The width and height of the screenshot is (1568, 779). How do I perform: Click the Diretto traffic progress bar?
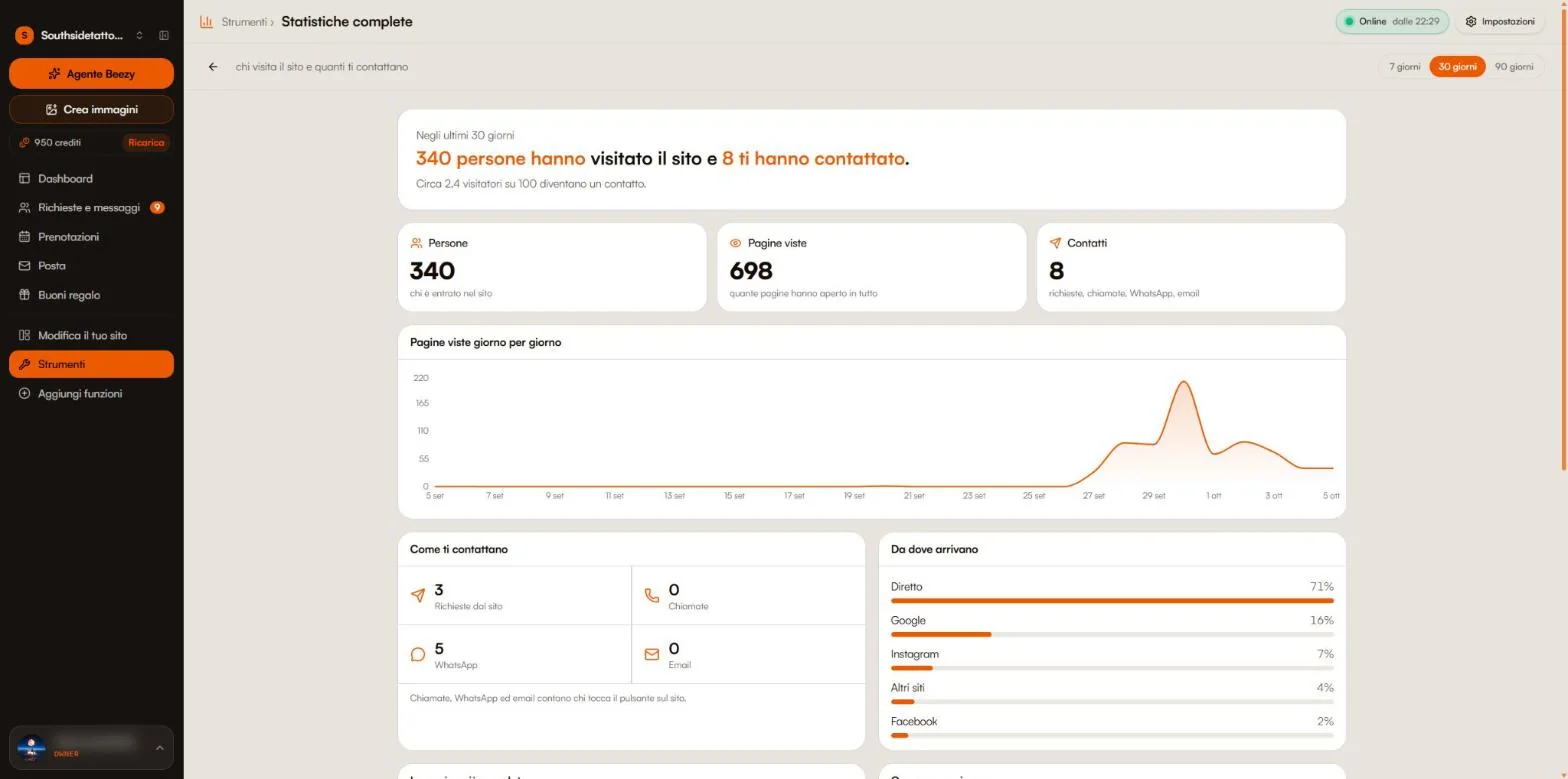pos(1112,601)
